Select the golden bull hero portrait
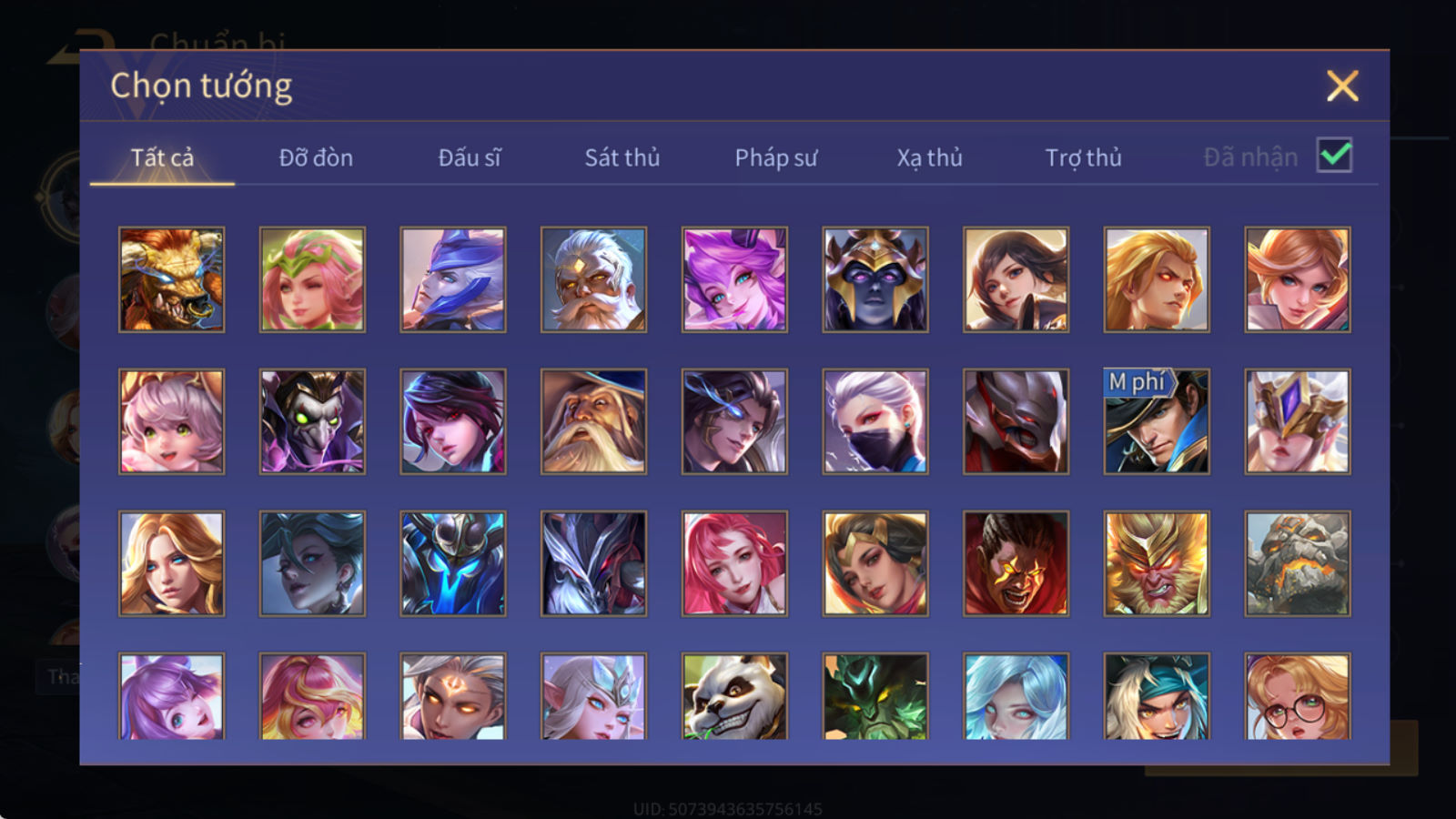1456x819 pixels. point(171,279)
